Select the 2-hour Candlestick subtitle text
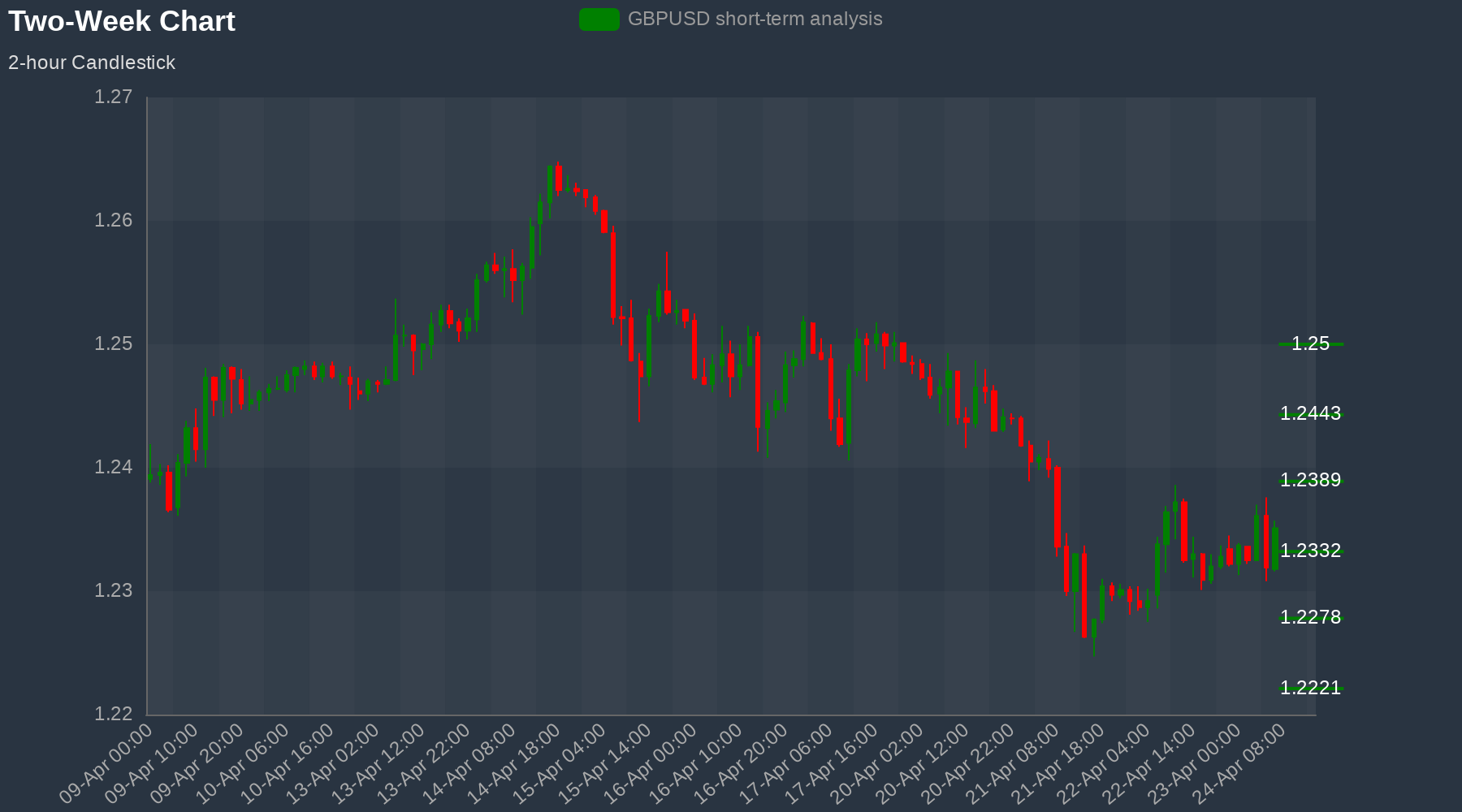Image resolution: width=1462 pixels, height=812 pixels. [x=92, y=63]
